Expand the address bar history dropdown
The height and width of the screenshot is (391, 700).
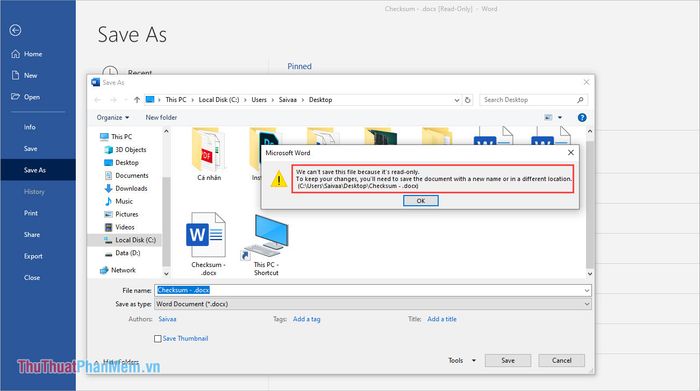tap(456, 100)
